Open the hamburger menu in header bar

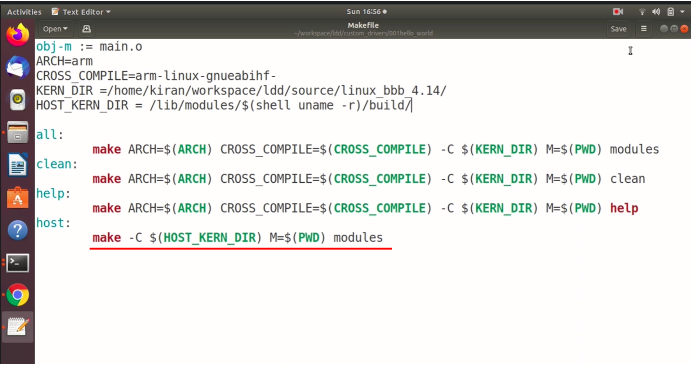coord(643,29)
